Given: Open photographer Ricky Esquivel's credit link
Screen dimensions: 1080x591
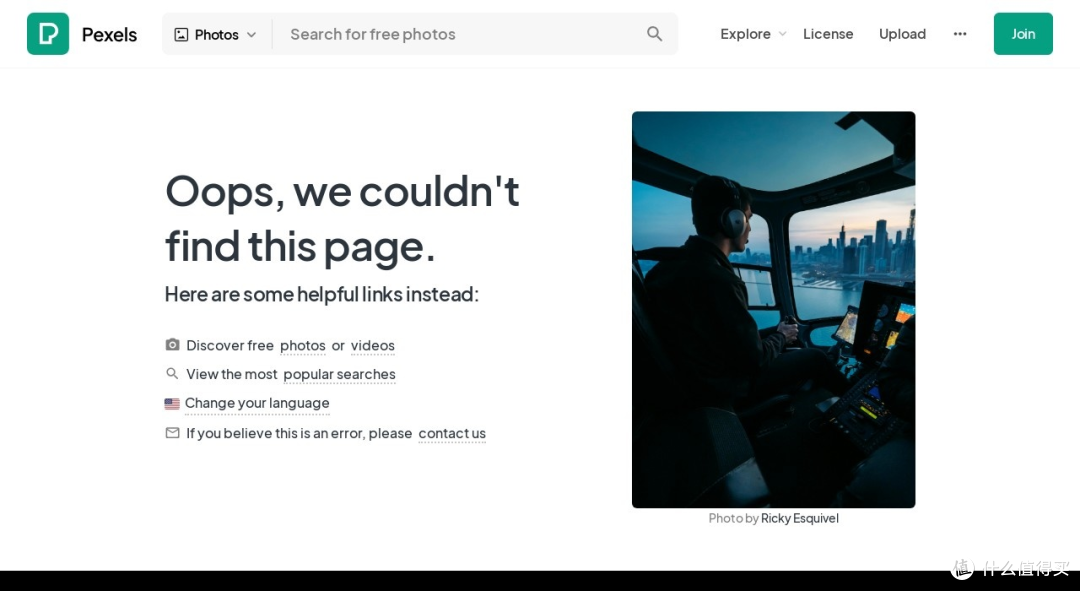Looking at the screenshot, I should (799, 518).
